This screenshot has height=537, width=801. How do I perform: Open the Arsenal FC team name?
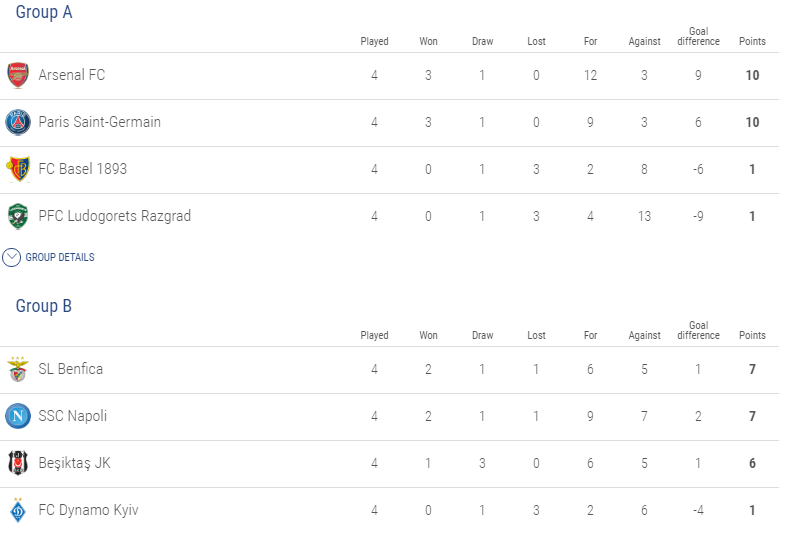[x=72, y=75]
